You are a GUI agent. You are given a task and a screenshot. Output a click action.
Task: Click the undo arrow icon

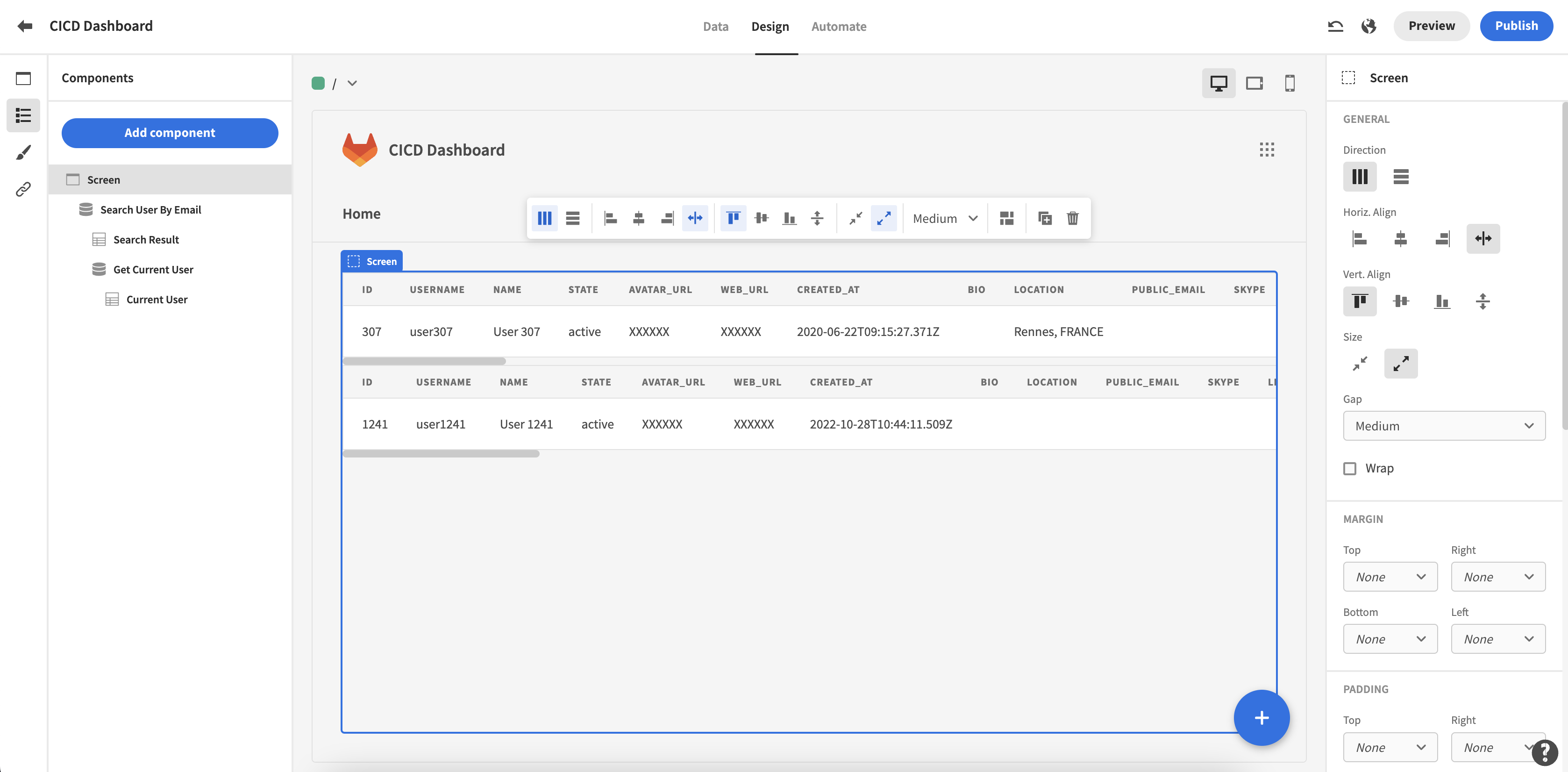[x=1335, y=26]
